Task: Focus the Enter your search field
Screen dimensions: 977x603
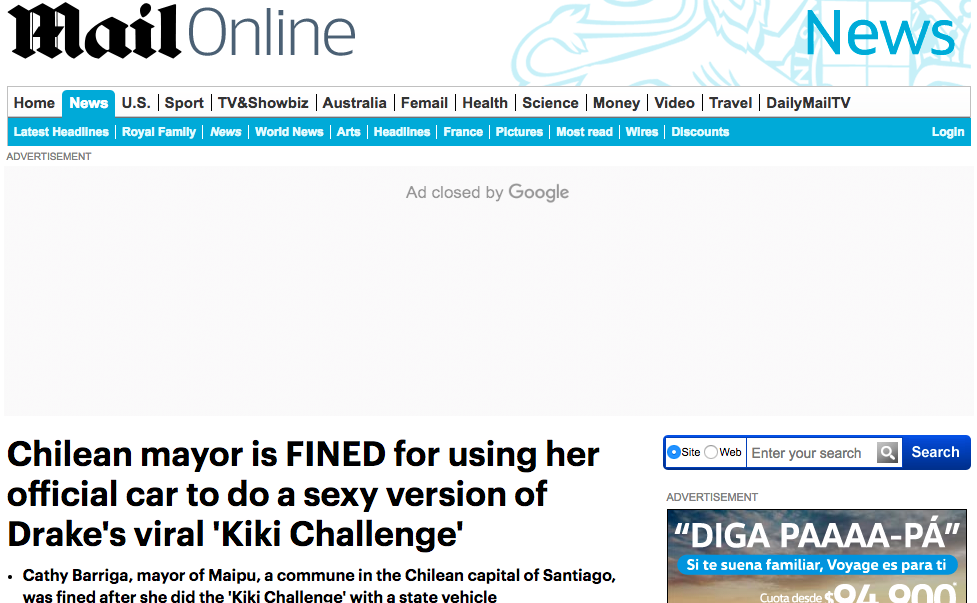Action: click(812, 453)
